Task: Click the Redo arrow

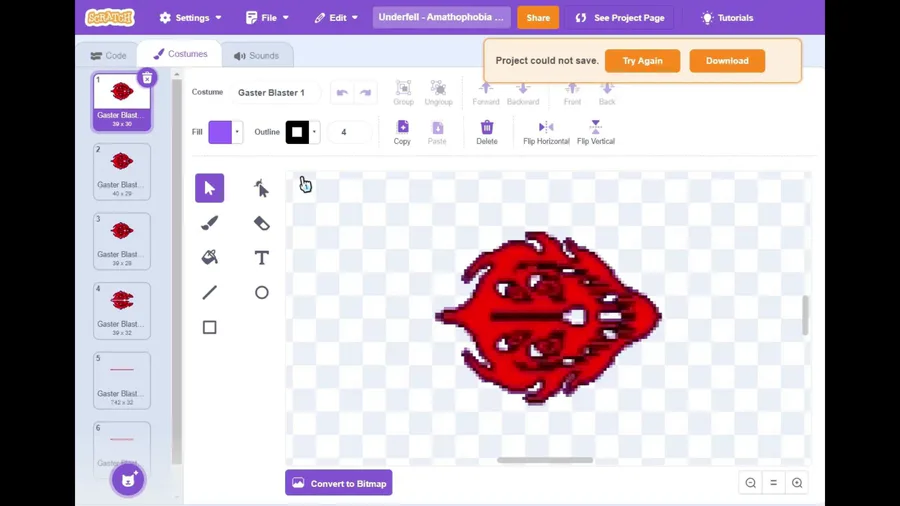Action: (366, 92)
